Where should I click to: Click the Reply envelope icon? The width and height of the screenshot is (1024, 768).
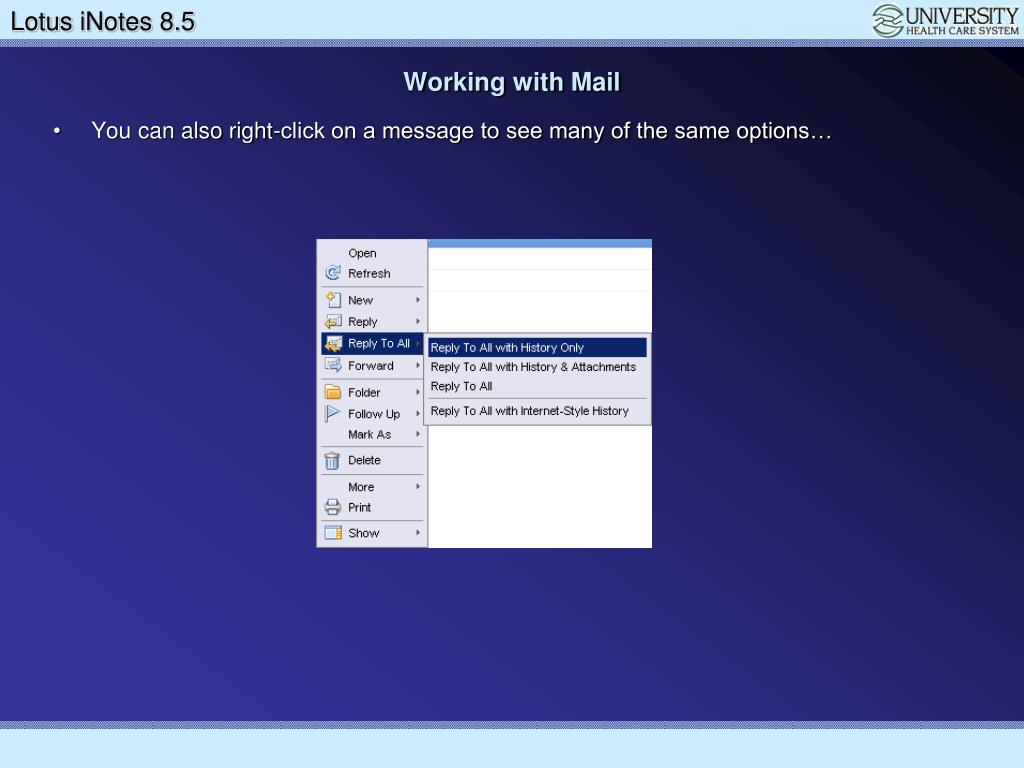click(x=333, y=321)
